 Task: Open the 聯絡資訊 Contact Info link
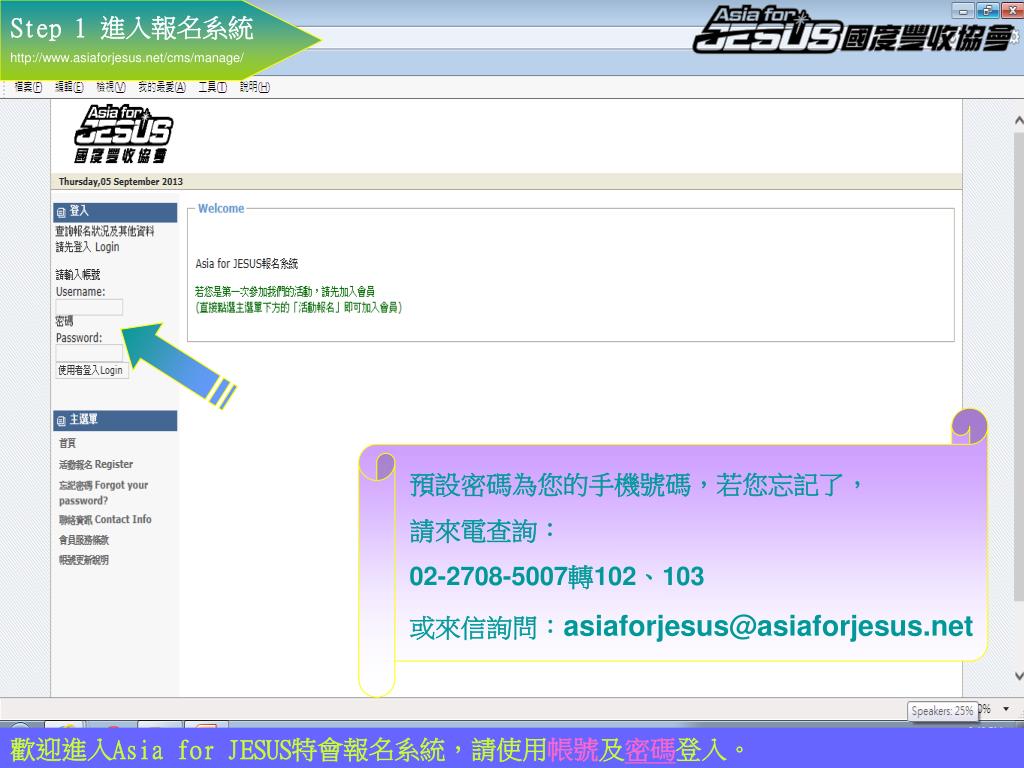pyautogui.click(x=105, y=519)
